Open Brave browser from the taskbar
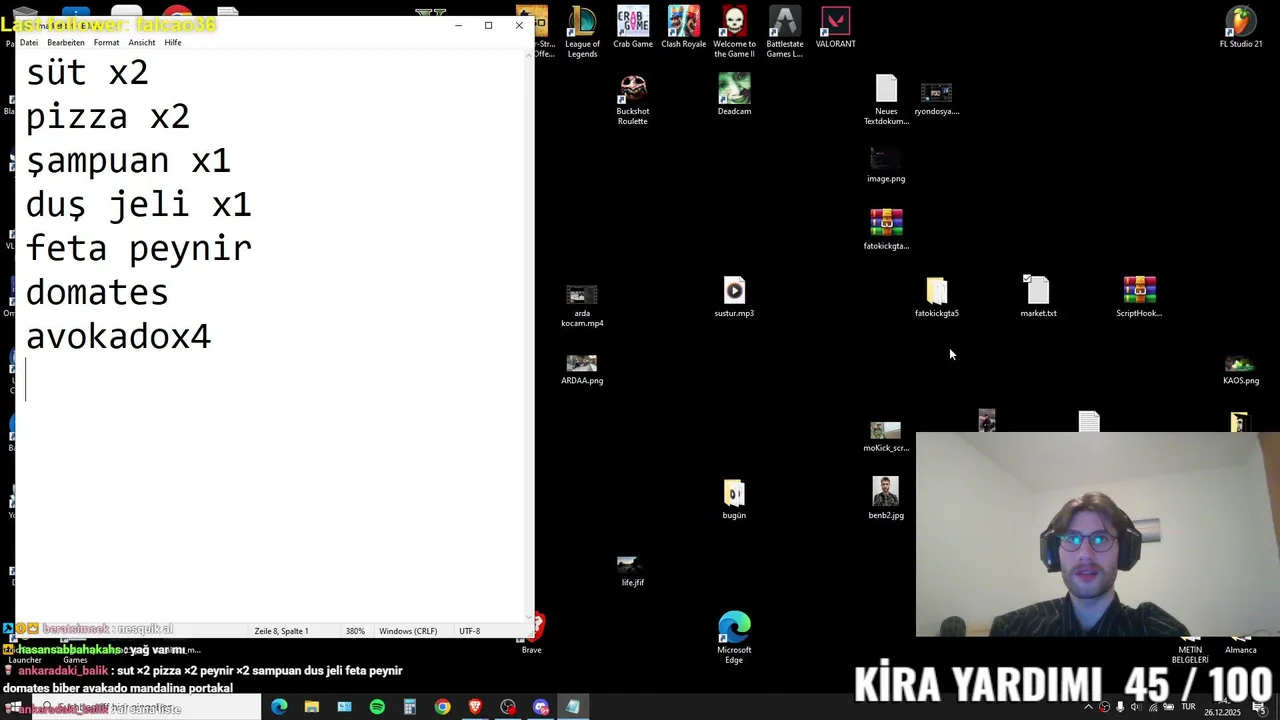 (x=475, y=707)
